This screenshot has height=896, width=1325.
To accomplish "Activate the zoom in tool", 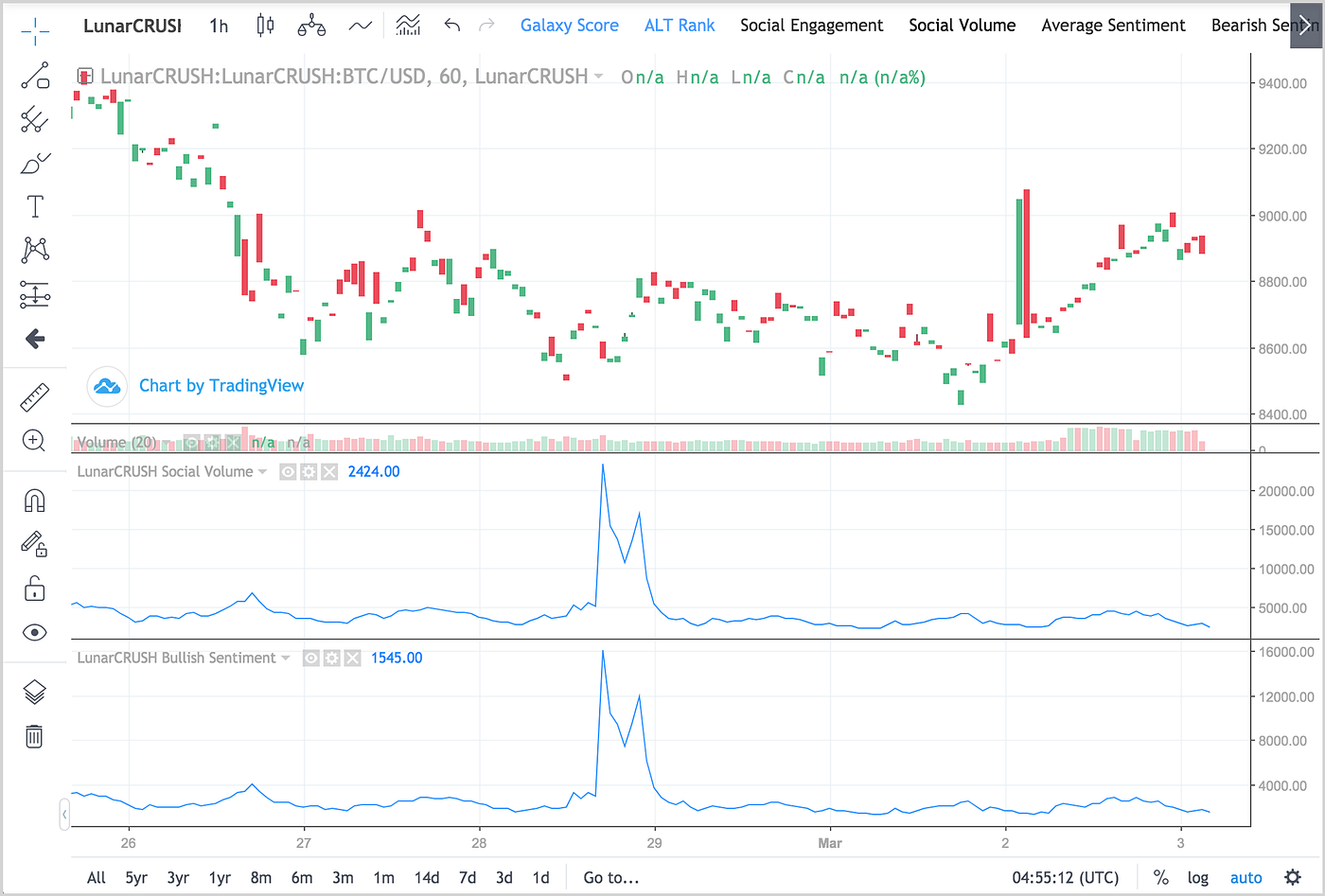I will [35, 441].
